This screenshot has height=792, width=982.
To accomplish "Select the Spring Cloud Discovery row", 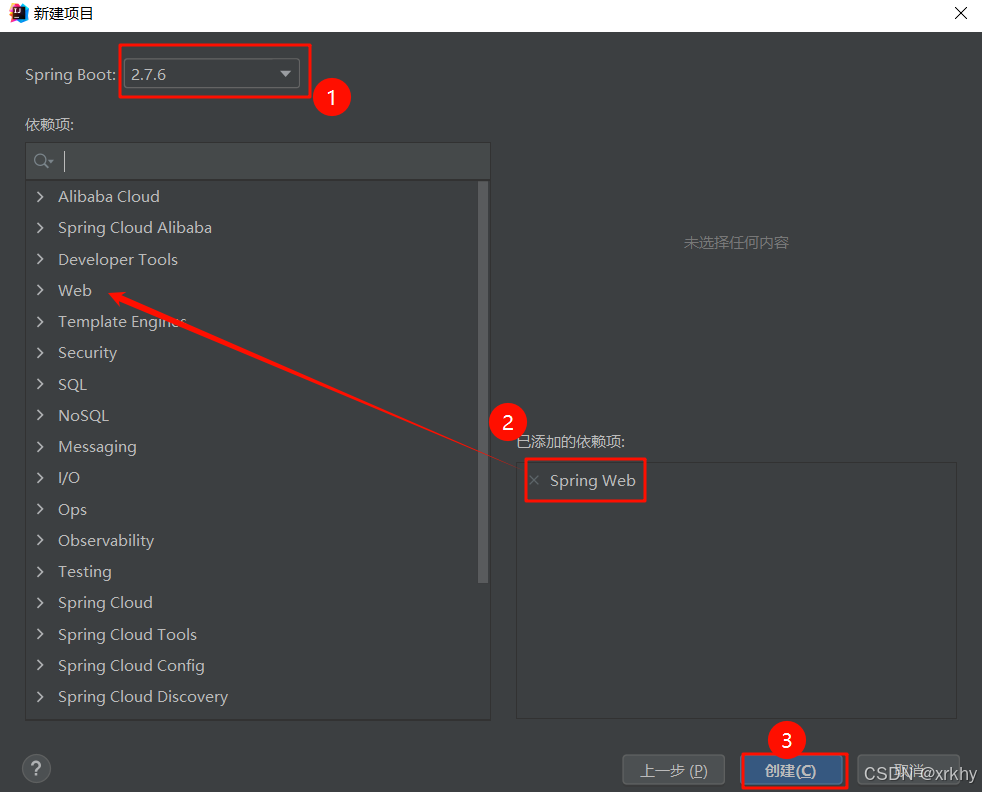I will [x=252, y=697].
